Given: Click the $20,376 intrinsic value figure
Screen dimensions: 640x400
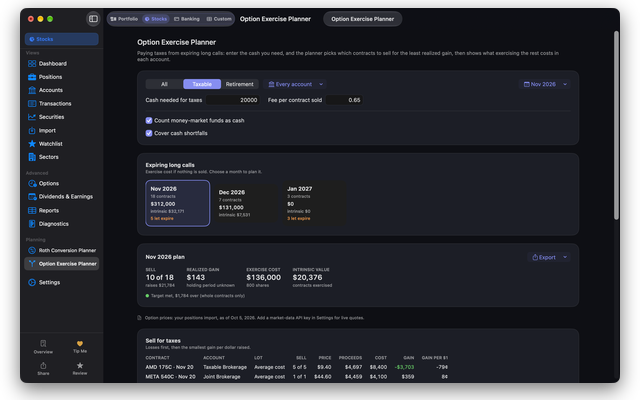Looking at the screenshot, I should tap(307, 278).
